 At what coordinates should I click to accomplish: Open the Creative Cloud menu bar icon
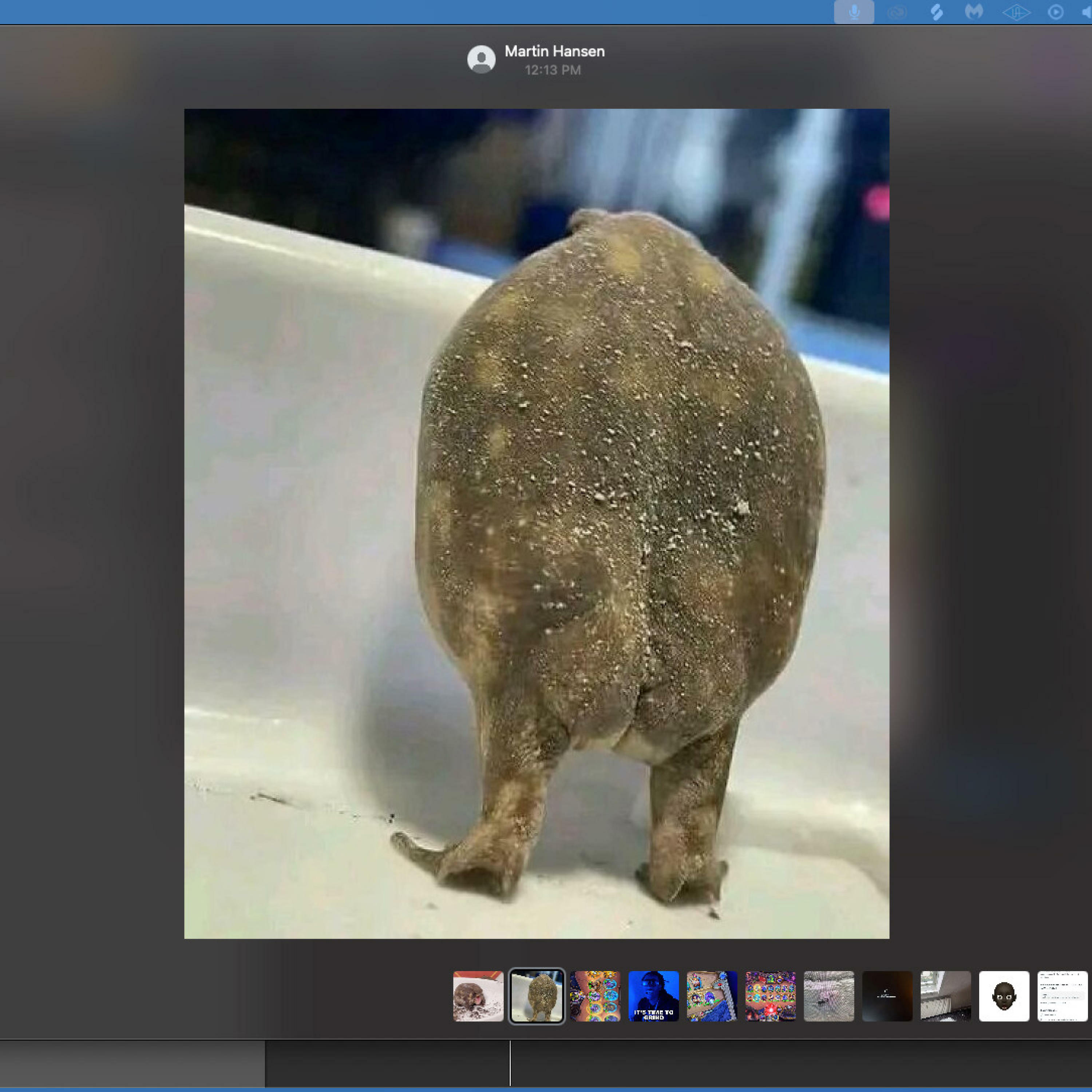tap(897, 12)
